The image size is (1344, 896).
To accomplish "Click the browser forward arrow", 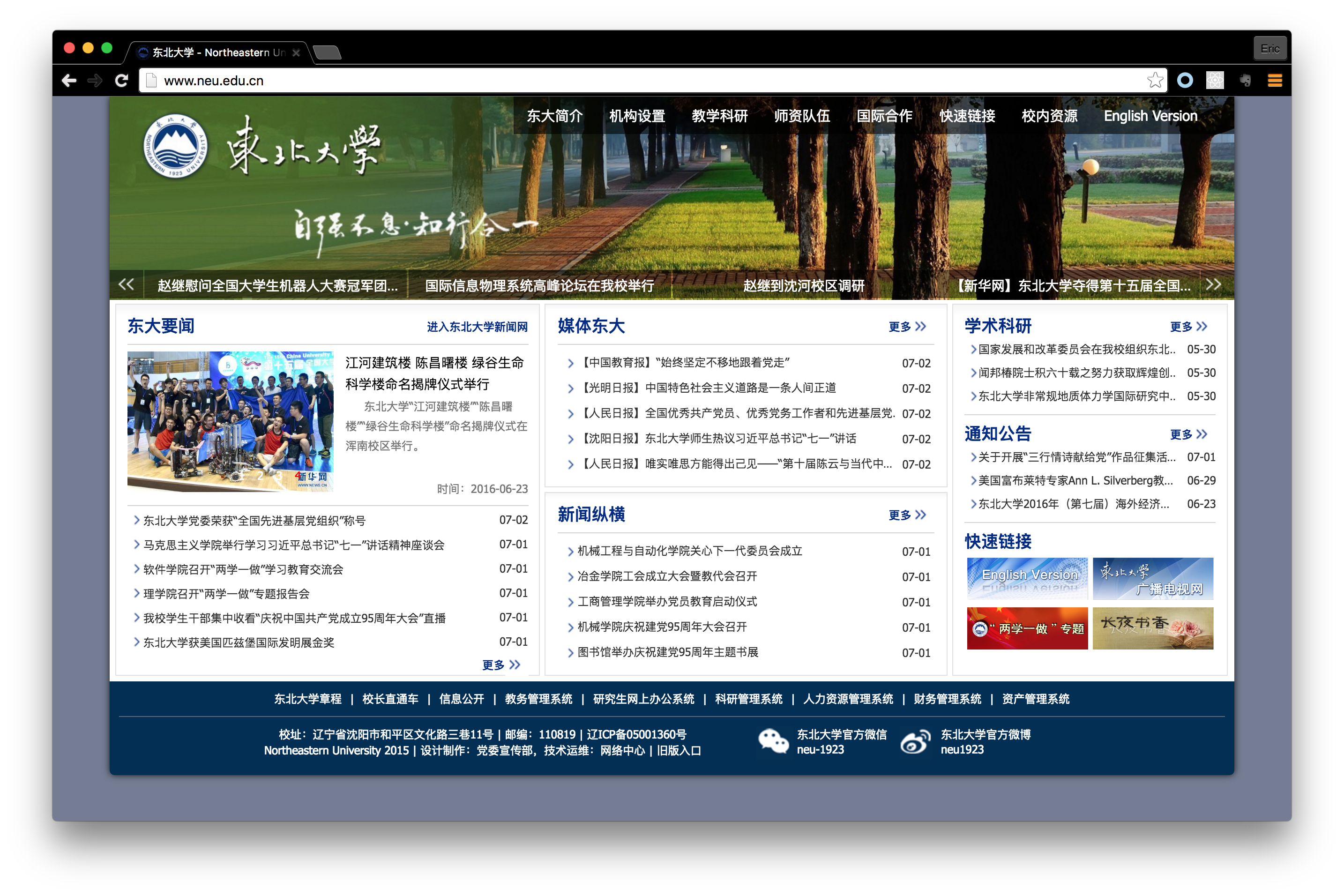I will [95, 81].
